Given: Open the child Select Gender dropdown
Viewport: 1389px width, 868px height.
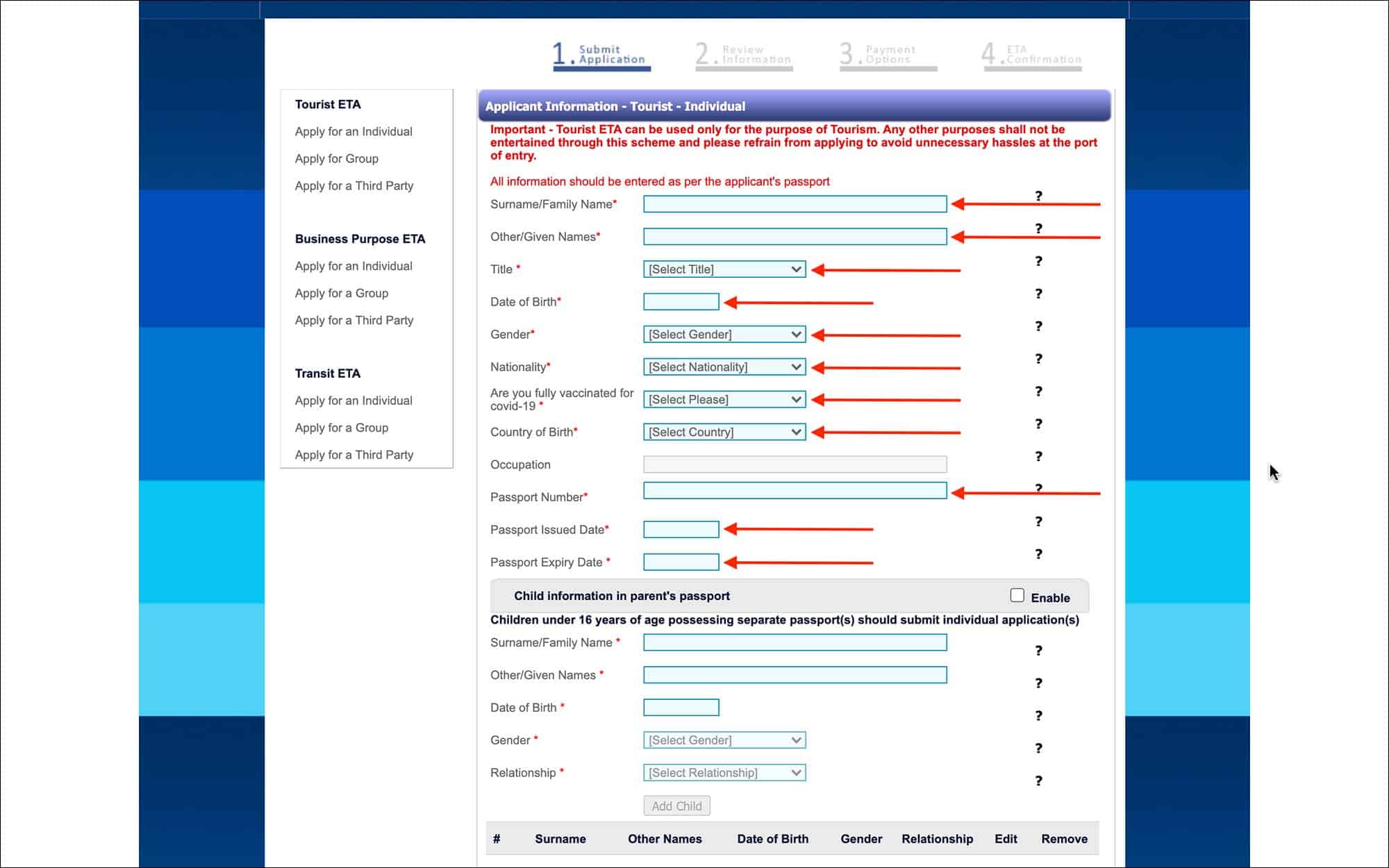Looking at the screenshot, I should coord(724,740).
